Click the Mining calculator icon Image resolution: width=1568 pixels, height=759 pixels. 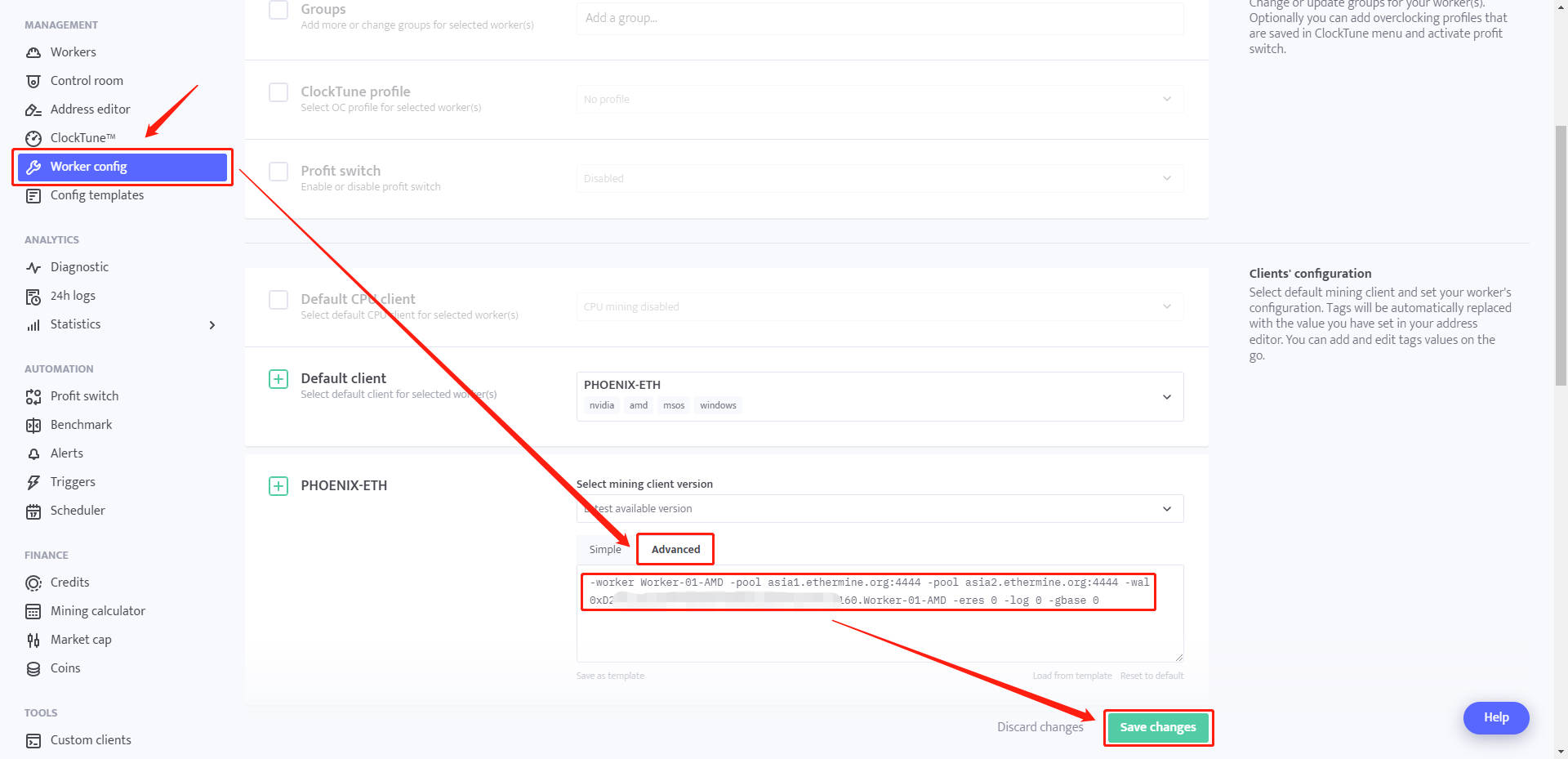(33, 611)
